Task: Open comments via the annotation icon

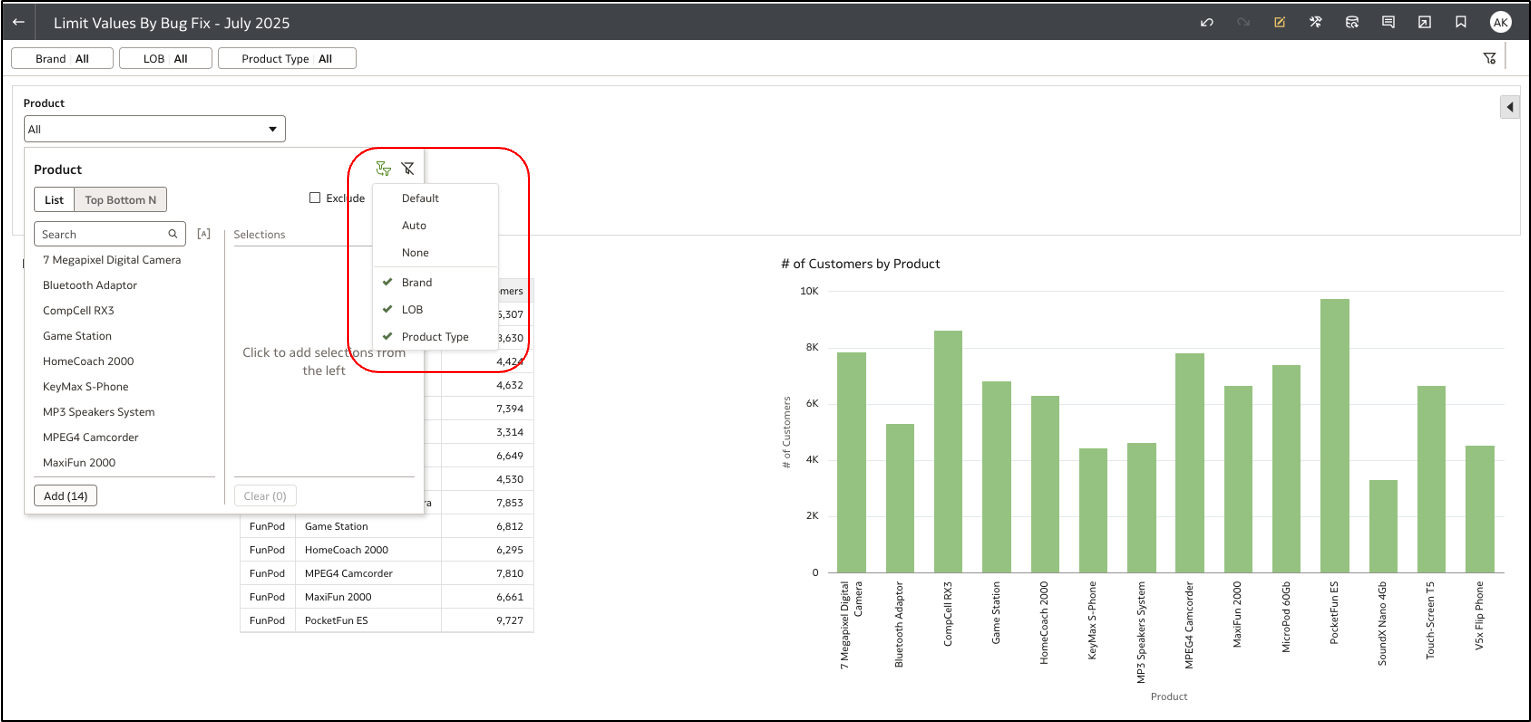Action: (1388, 21)
